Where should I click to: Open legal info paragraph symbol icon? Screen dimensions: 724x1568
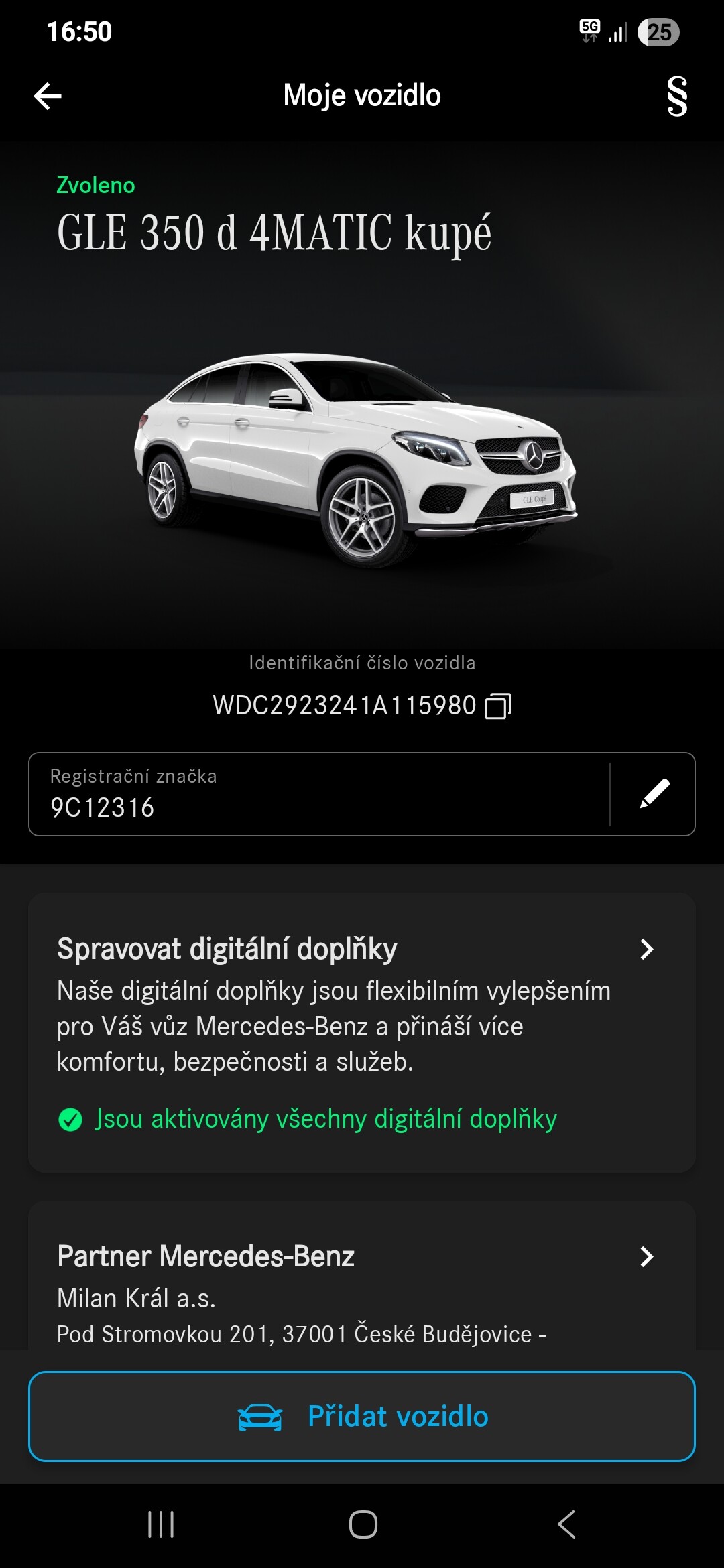[677, 96]
